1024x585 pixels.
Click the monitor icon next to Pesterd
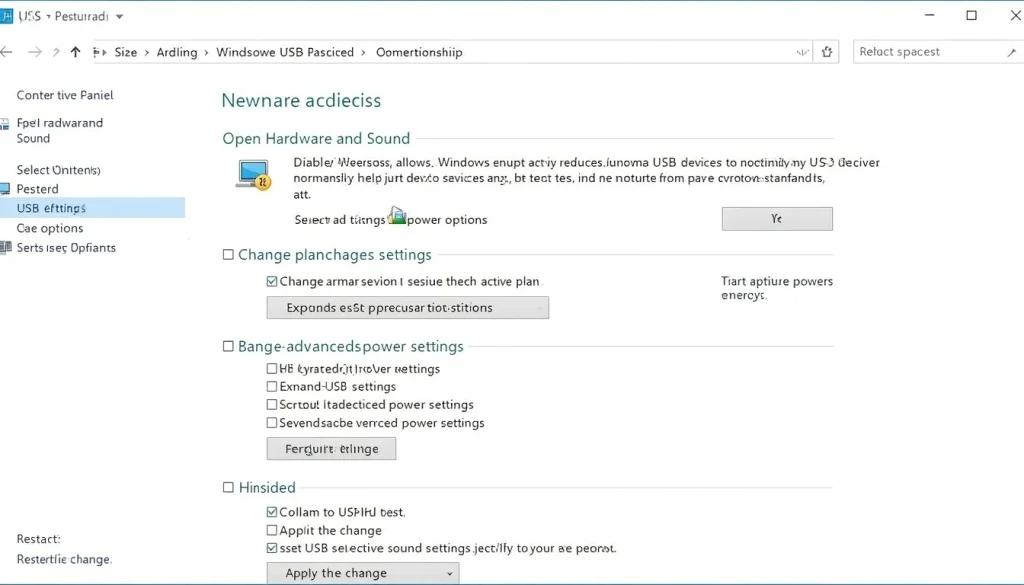(5, 189)
